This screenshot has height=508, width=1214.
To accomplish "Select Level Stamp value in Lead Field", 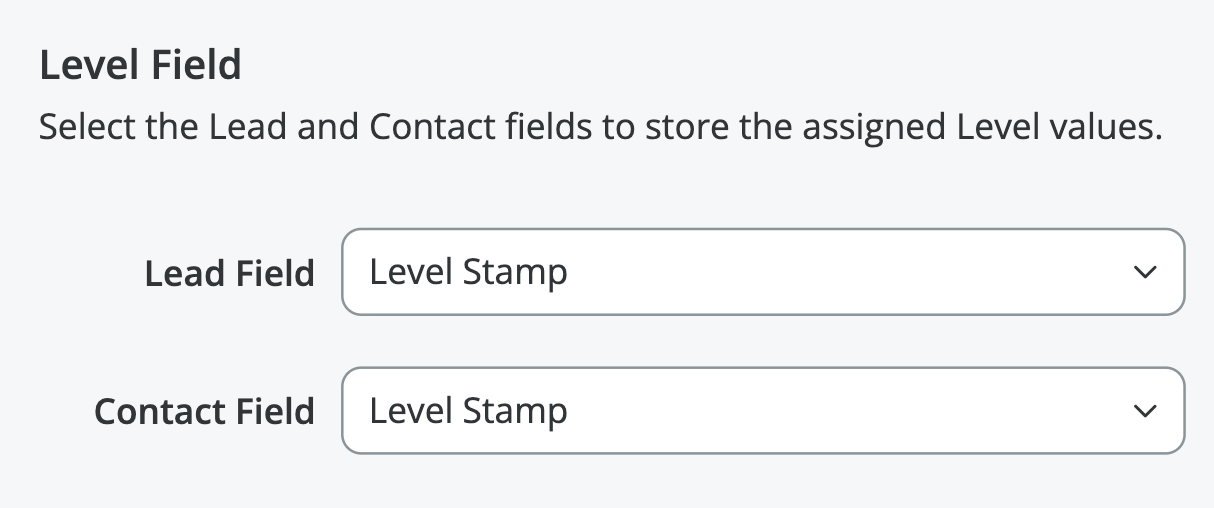I will tap(468, 272).
